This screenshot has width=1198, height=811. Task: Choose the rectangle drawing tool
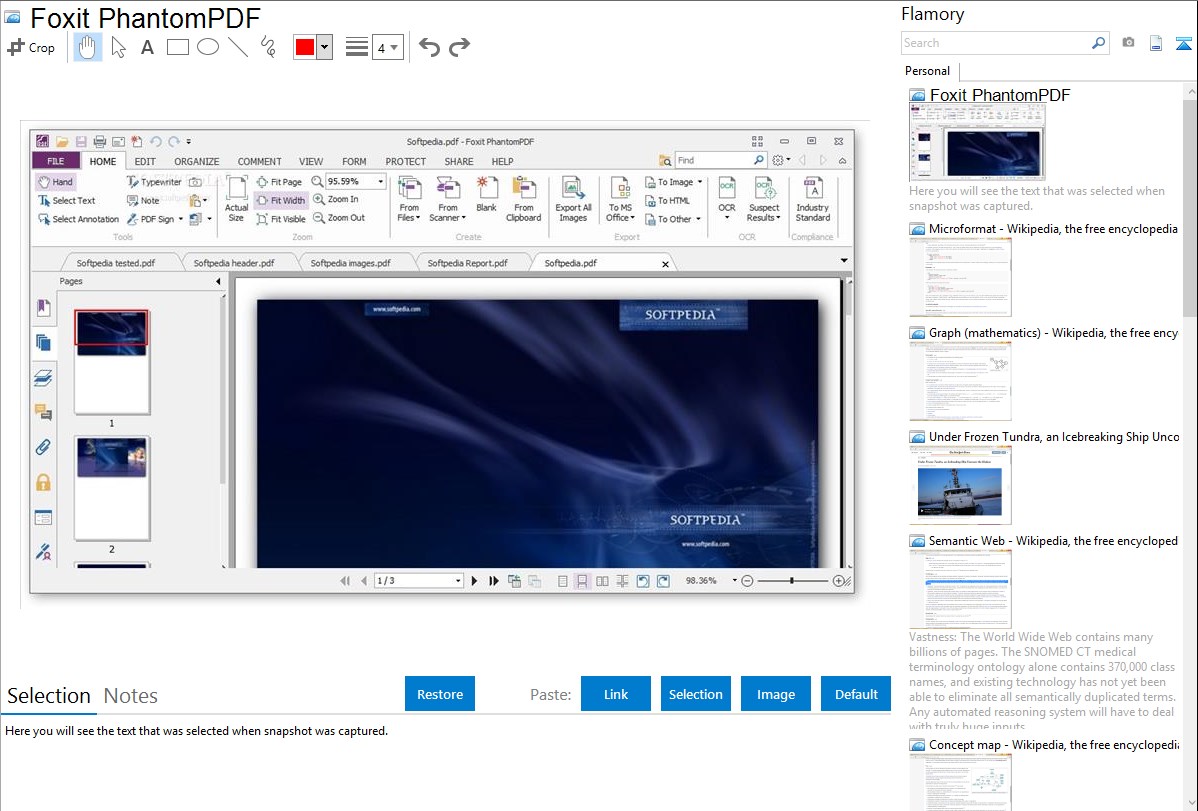178,47
